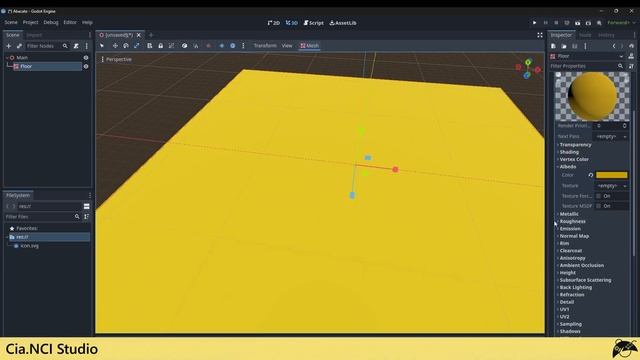Instantiate a child scene via link icon

[19, 46]
